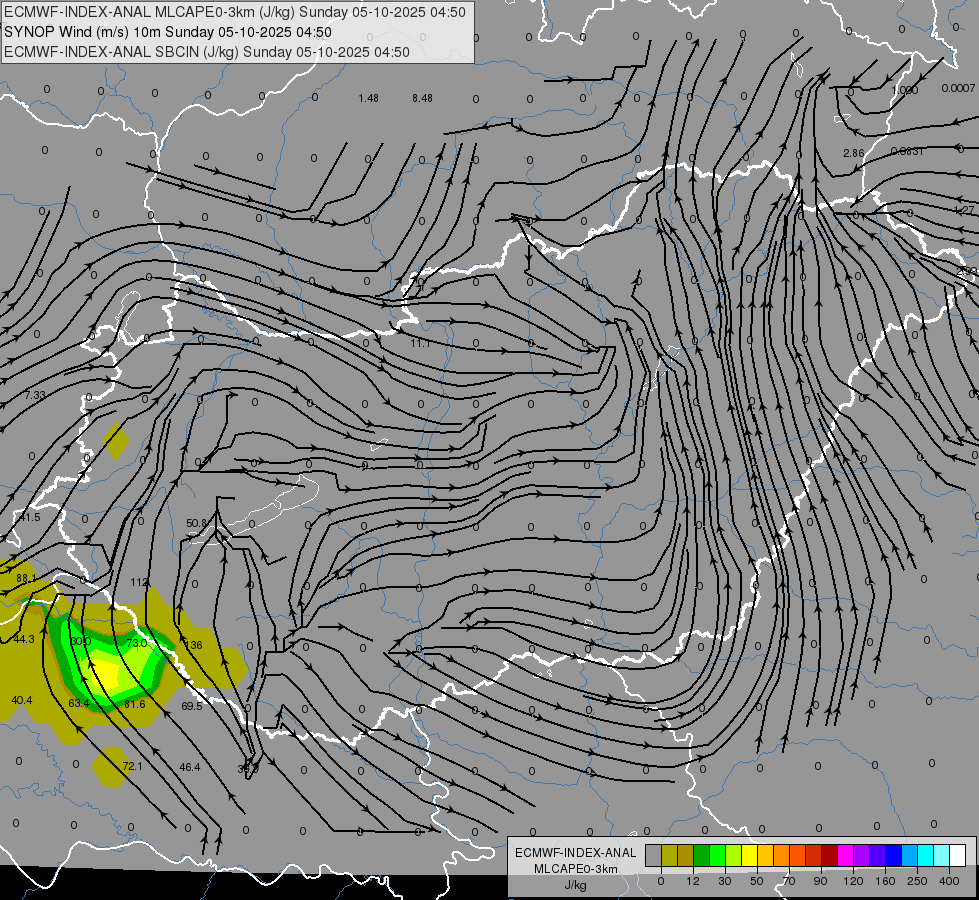Image resolution: width=979 pixels, height=900 pixels.
Task: Click the legend tick value 160
Action: coord(885,881)
